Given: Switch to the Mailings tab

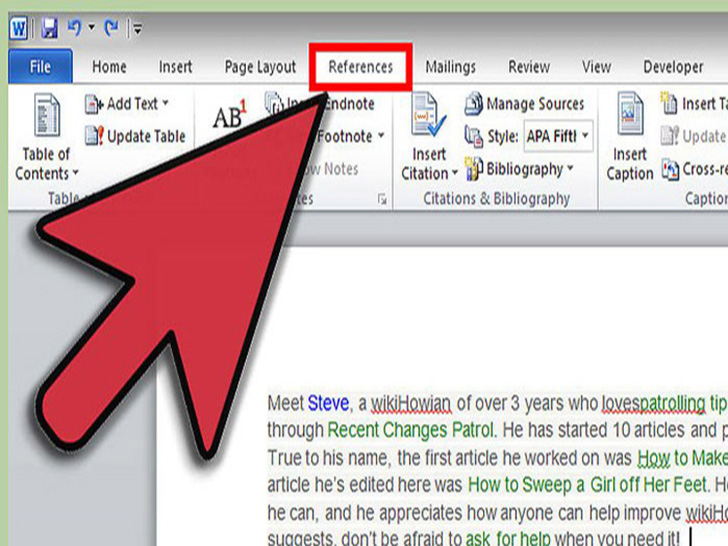Looking at the screenshot, I should click(x=450, y=67).
